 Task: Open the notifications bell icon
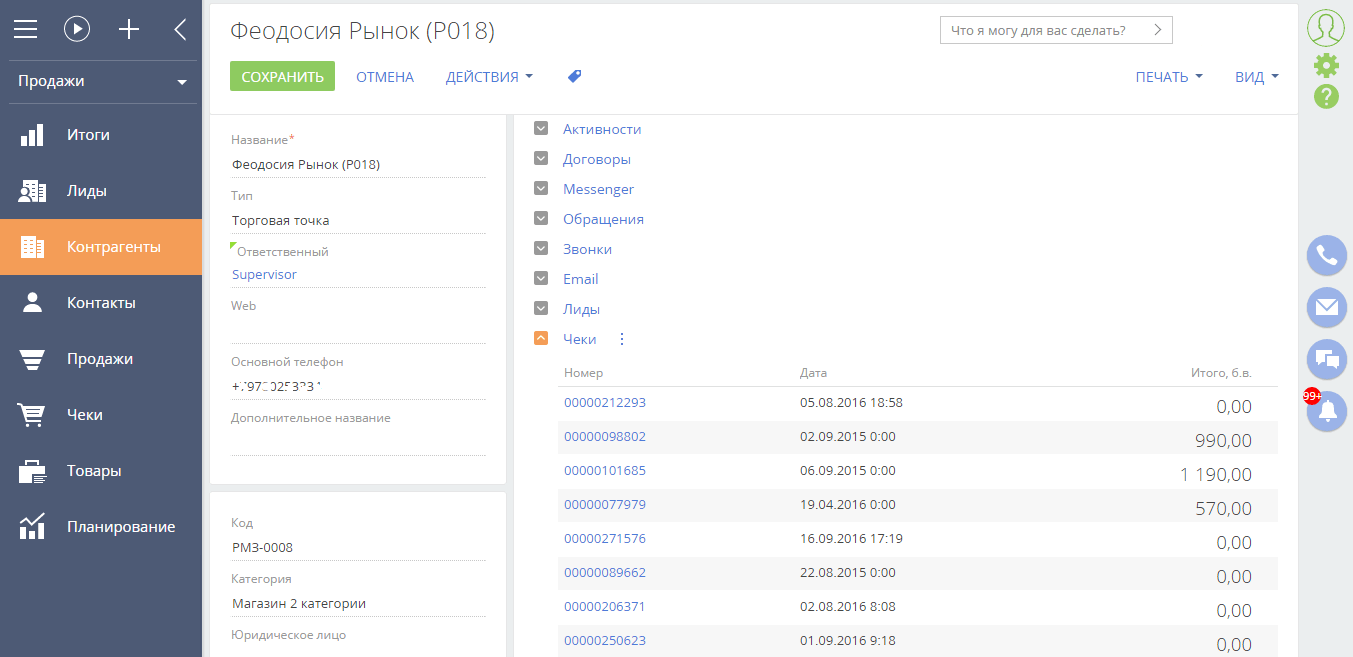tap(1327, 411)
